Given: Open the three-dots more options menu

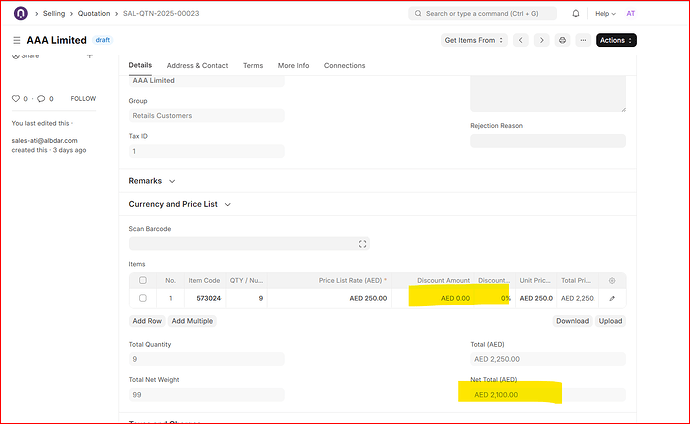Looking at the screenshot, I should point(582,40).
